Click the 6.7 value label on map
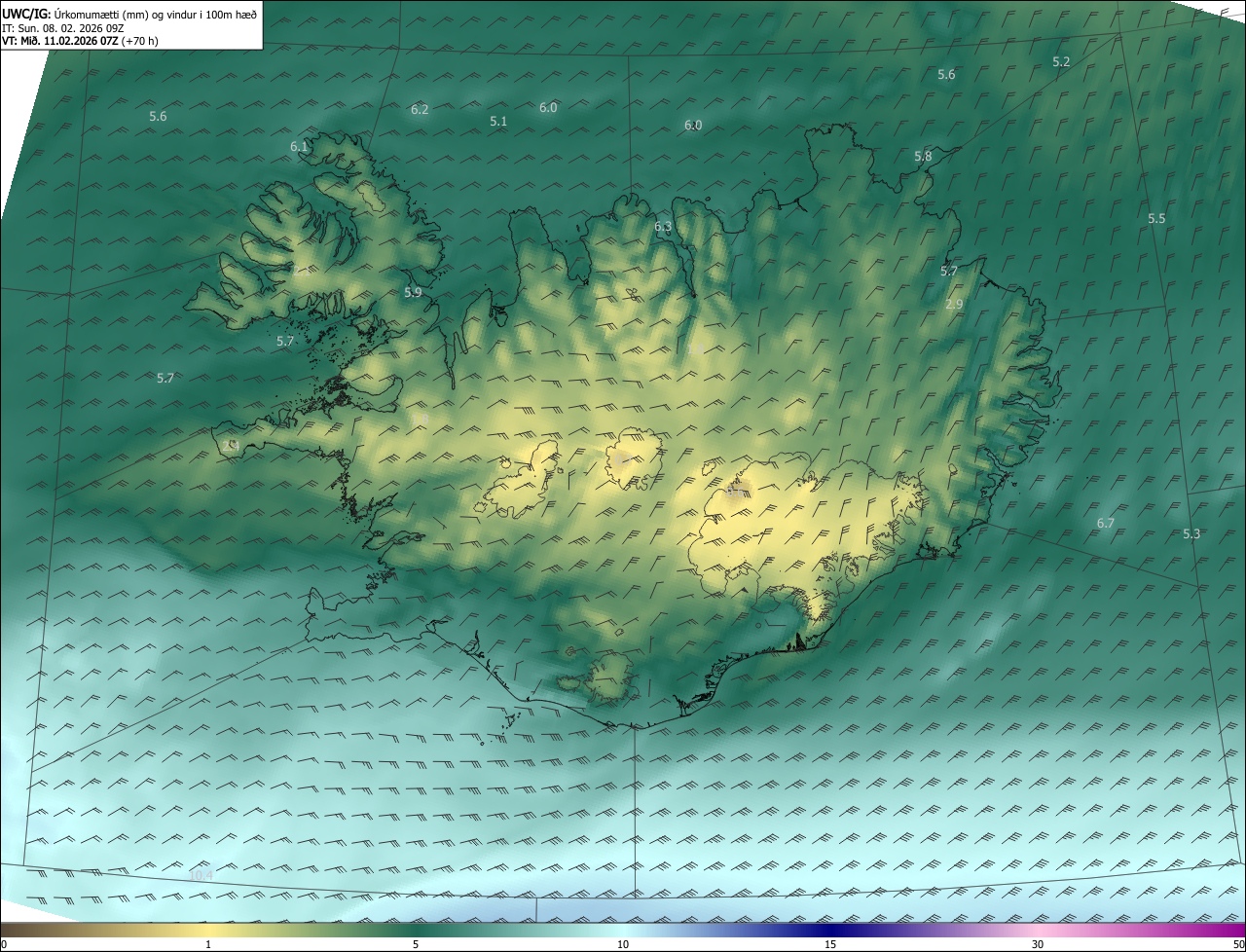This screenshot has height=952, width=1246. pyautogui.click(x=1106, y=523)
